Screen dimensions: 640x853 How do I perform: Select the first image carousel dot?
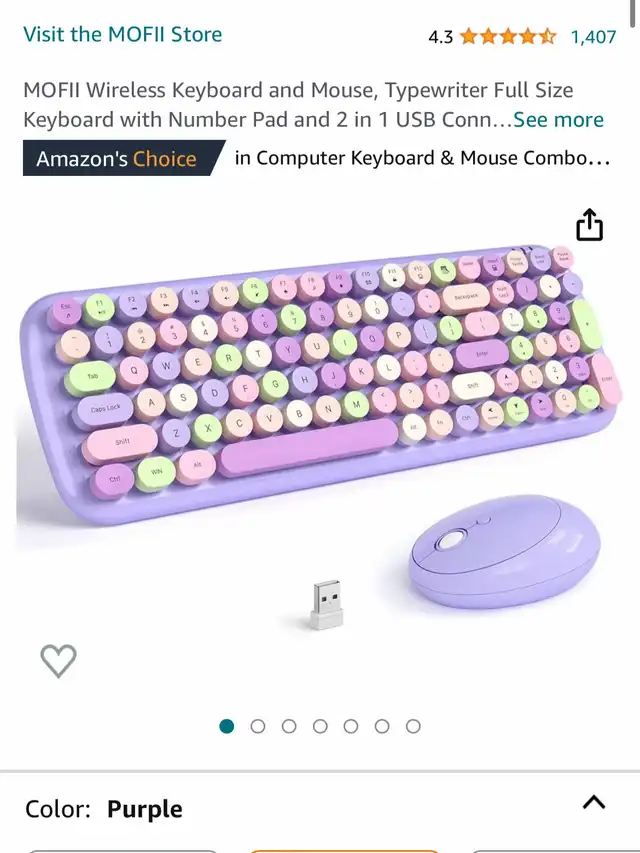pyautogui.click(x=226, y=726)
